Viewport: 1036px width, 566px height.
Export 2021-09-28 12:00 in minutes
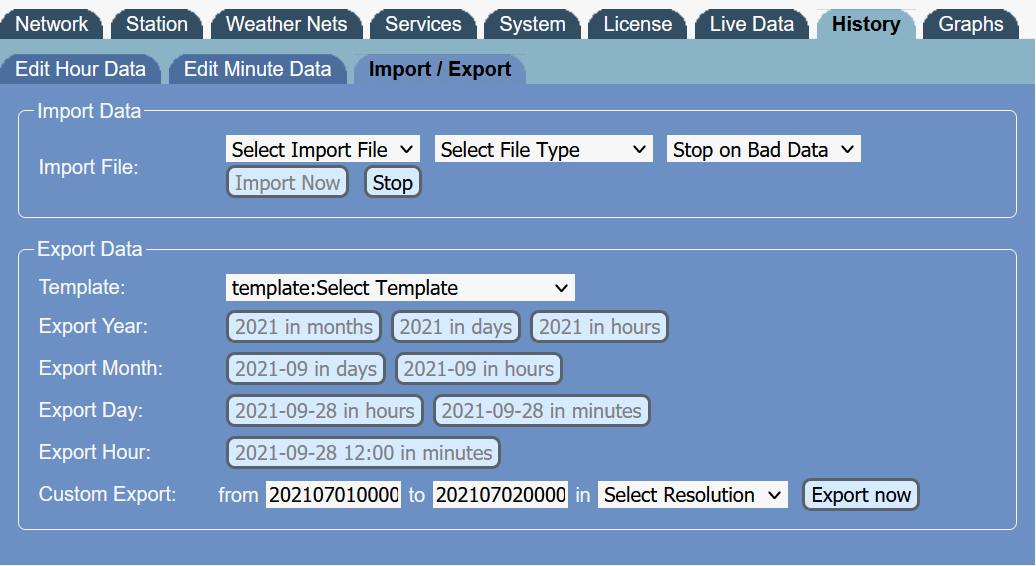[x=363, y=453]
